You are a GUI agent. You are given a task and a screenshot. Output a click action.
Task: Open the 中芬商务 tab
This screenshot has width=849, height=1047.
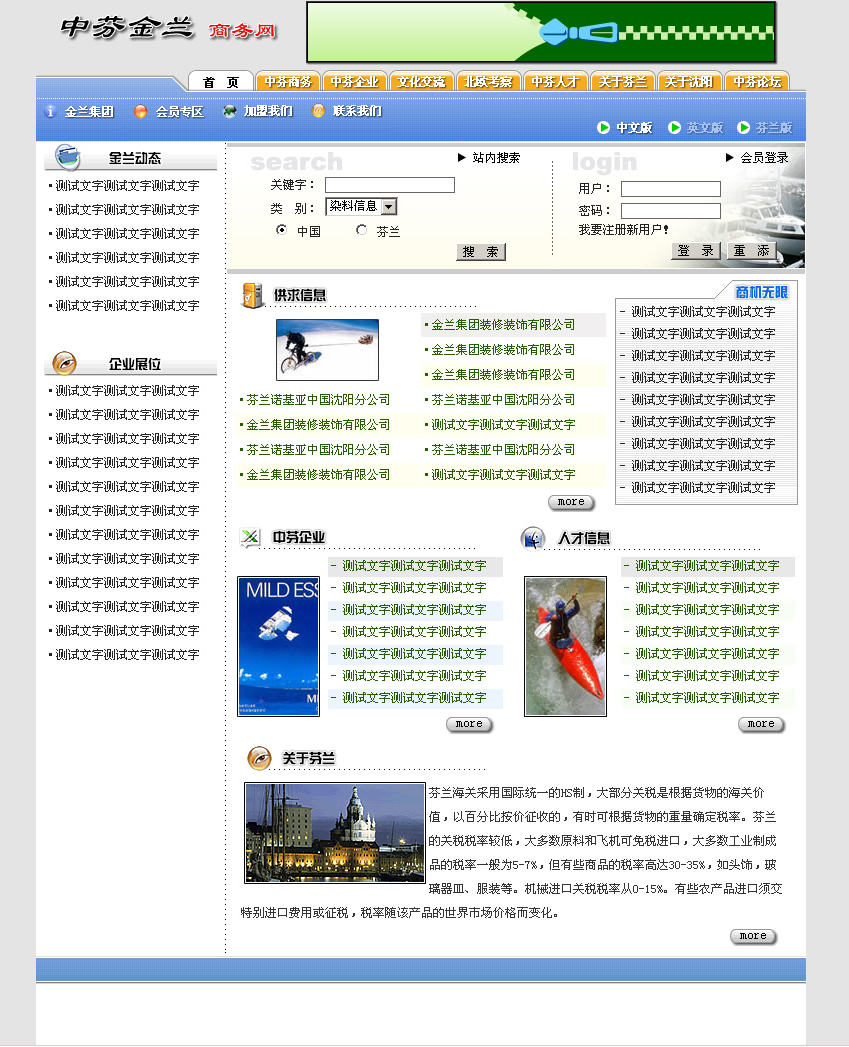[x=288, y=81]
